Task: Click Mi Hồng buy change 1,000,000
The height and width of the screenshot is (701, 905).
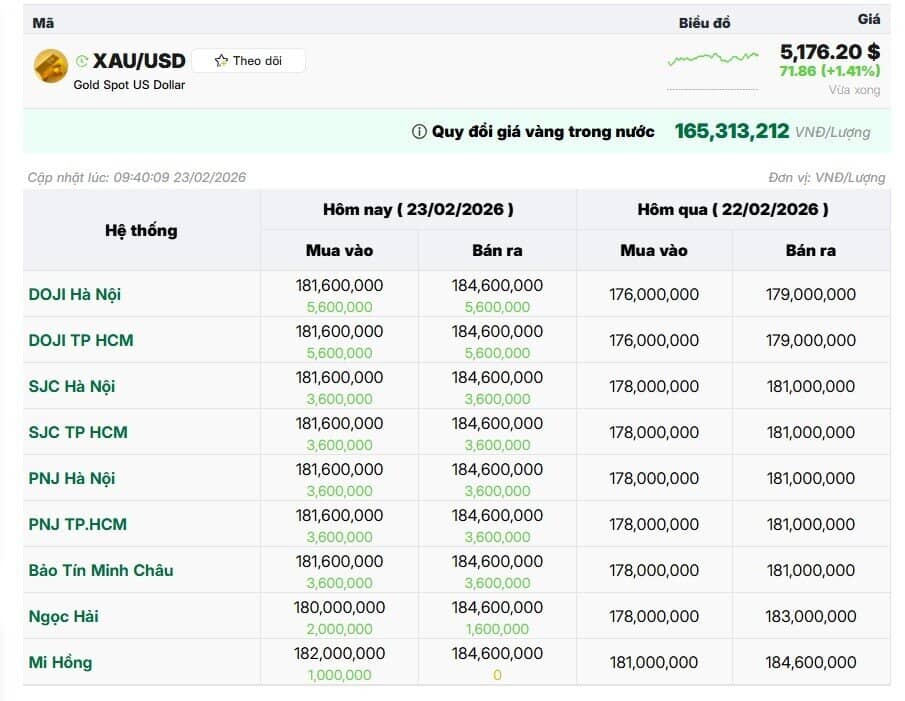Action: [x=339, y=675]
